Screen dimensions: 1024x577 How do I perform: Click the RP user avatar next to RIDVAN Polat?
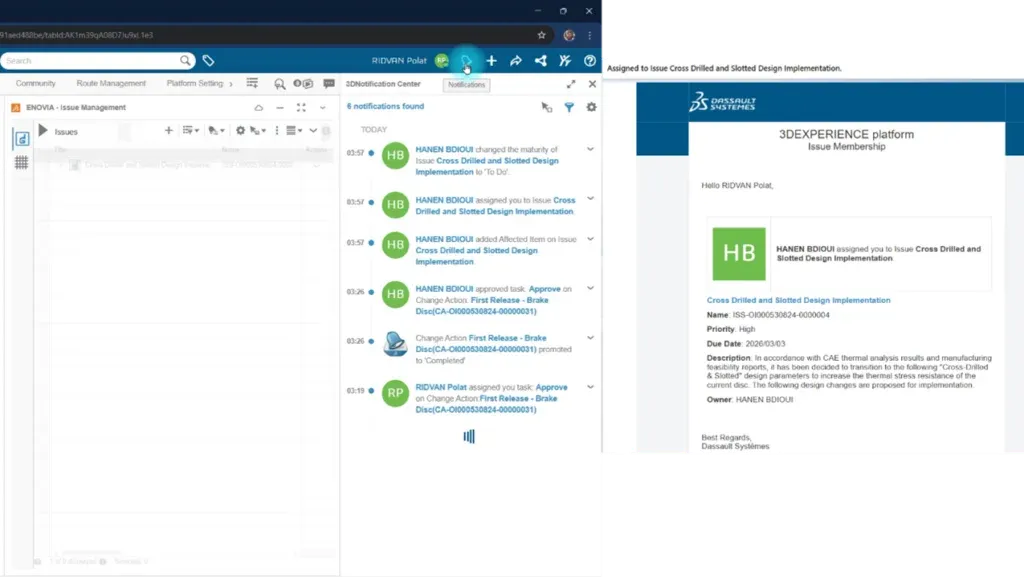click(442, 61)
